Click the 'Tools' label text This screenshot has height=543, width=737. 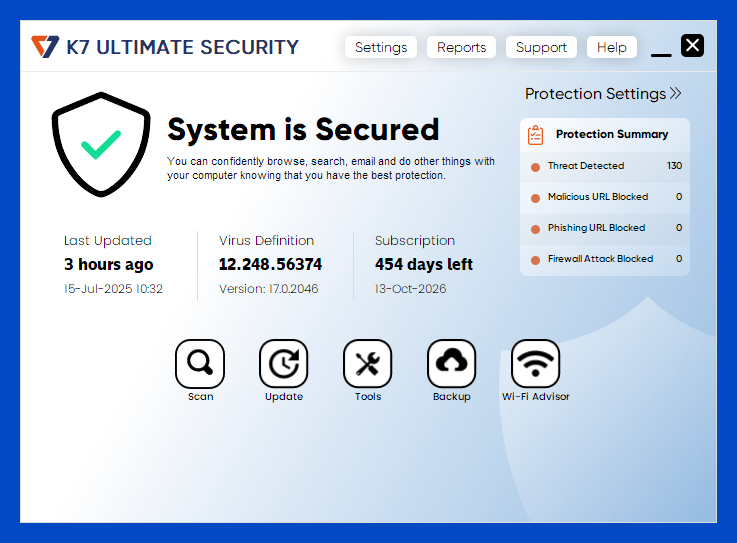pos(368,396)
